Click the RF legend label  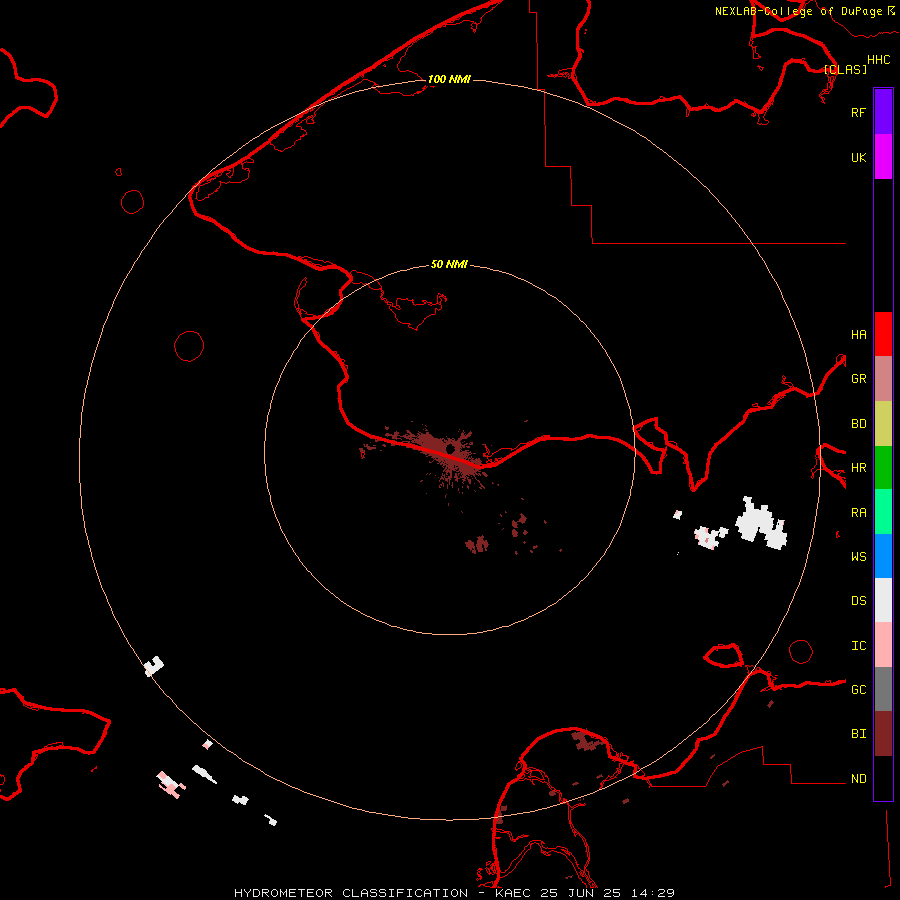click(x=858, y=112)
